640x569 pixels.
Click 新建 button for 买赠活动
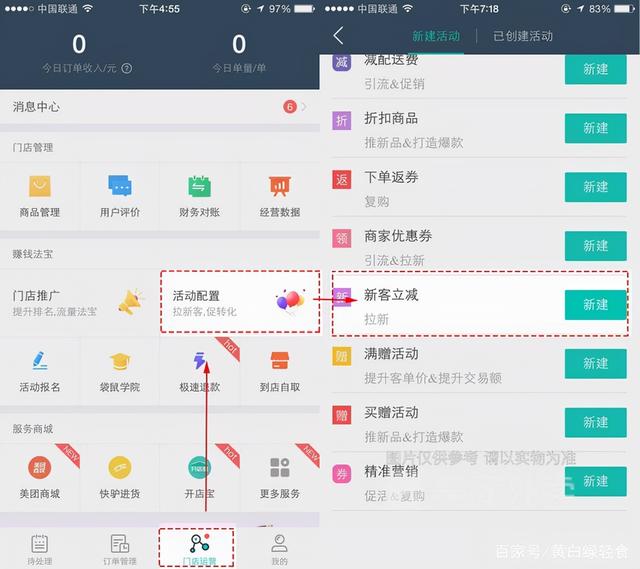pos(596,422)
